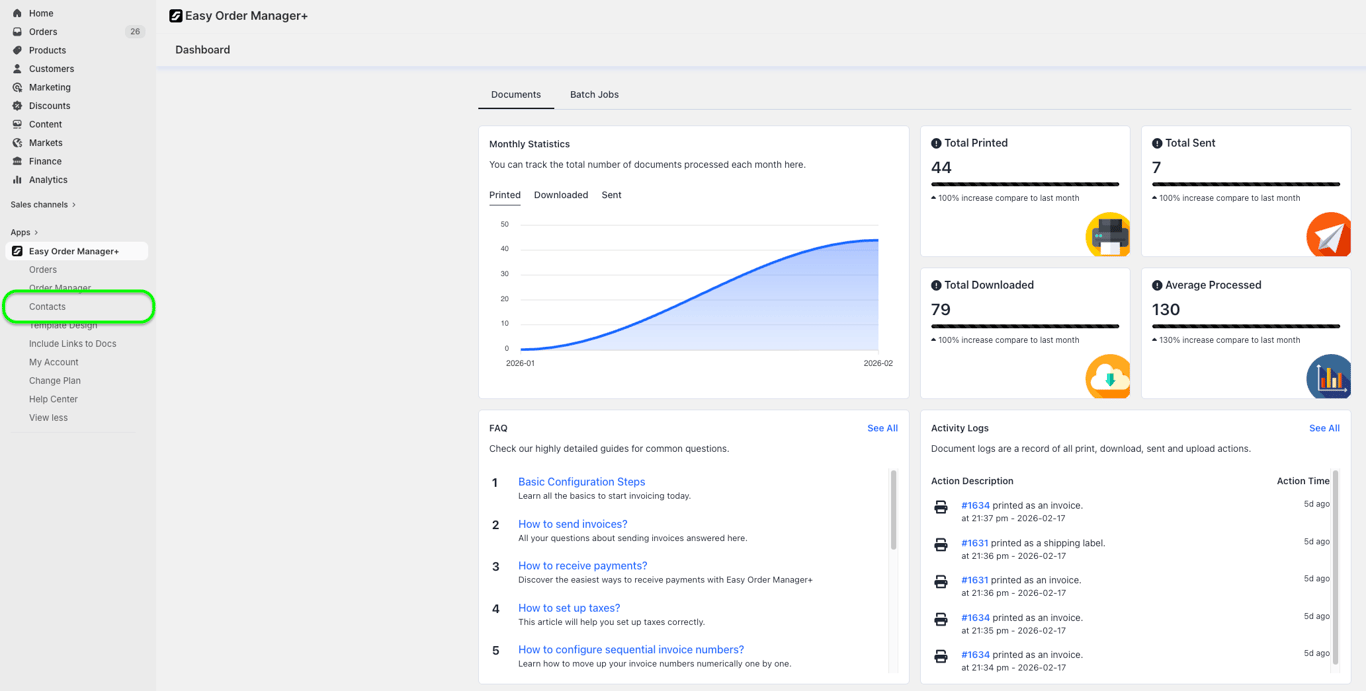Click the Products tag icon
This screenshot has width=1366, height=691.
pos(17,50)
